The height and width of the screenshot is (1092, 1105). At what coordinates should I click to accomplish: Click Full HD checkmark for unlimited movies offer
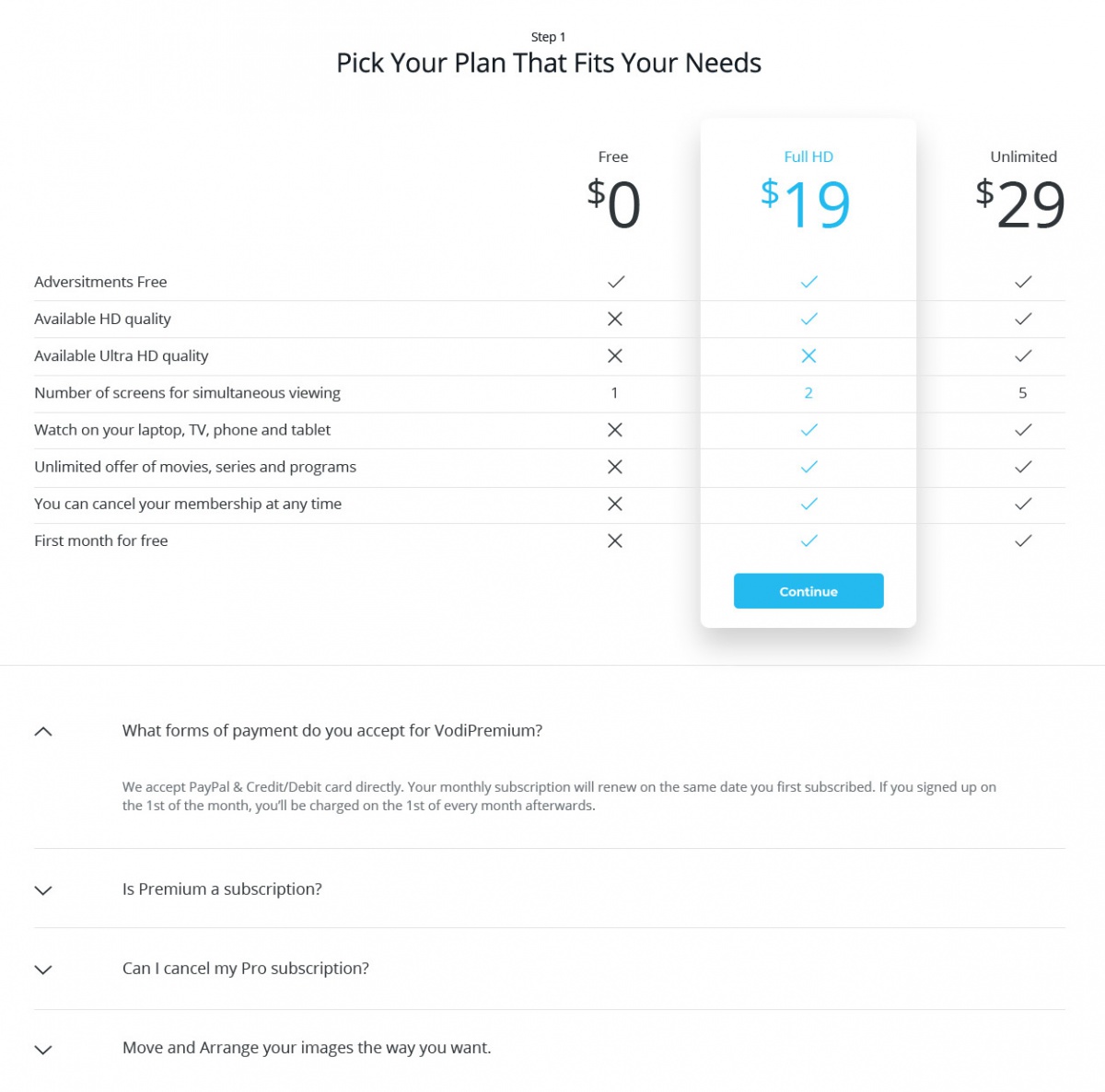click(808, 467)
